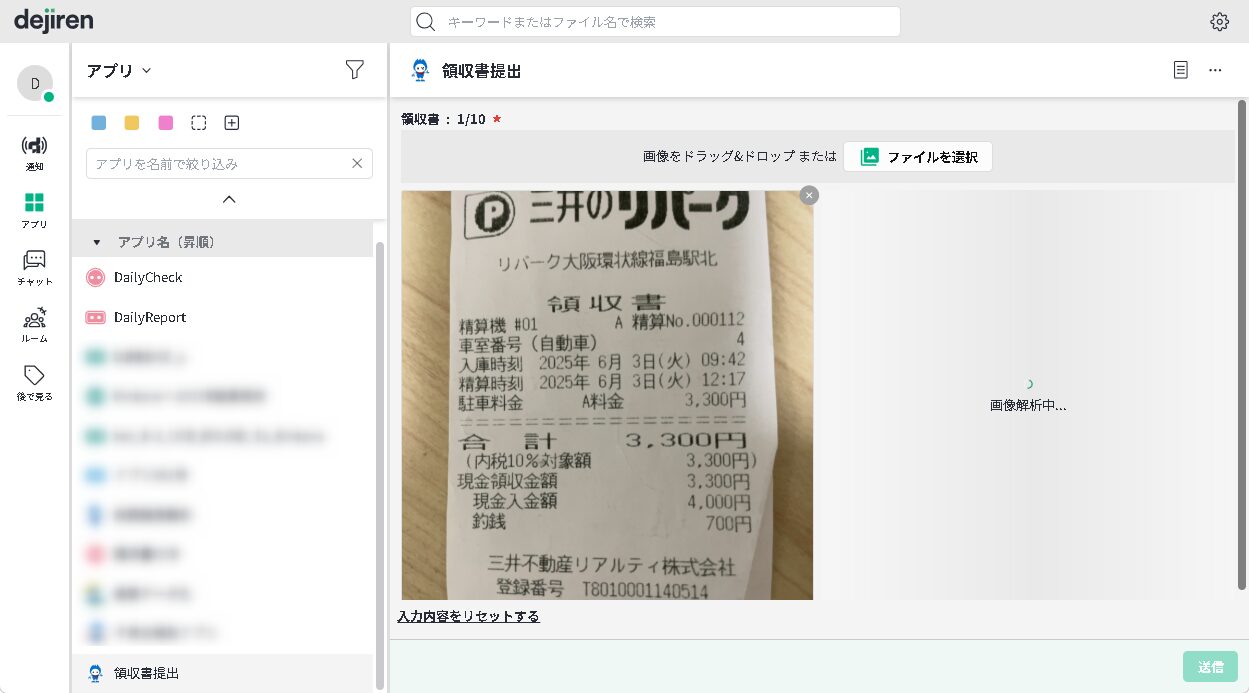1249x693 pixels.
Task: Click the 入力内容をリセットする link
Action: [x=468, y=616]
